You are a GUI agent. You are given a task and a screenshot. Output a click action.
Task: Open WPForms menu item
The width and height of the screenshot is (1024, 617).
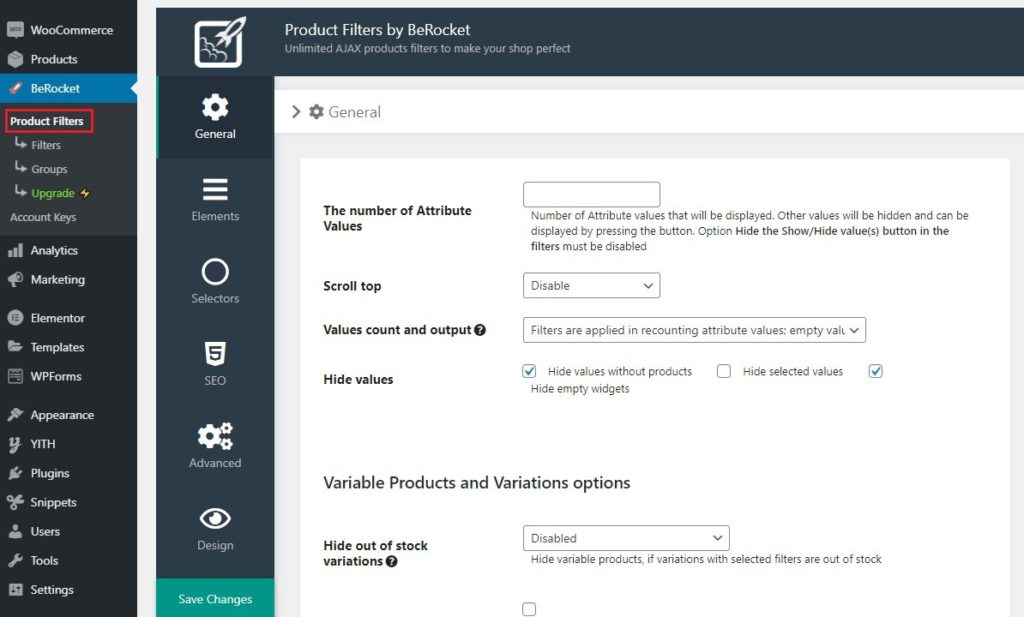coord(56,376)
